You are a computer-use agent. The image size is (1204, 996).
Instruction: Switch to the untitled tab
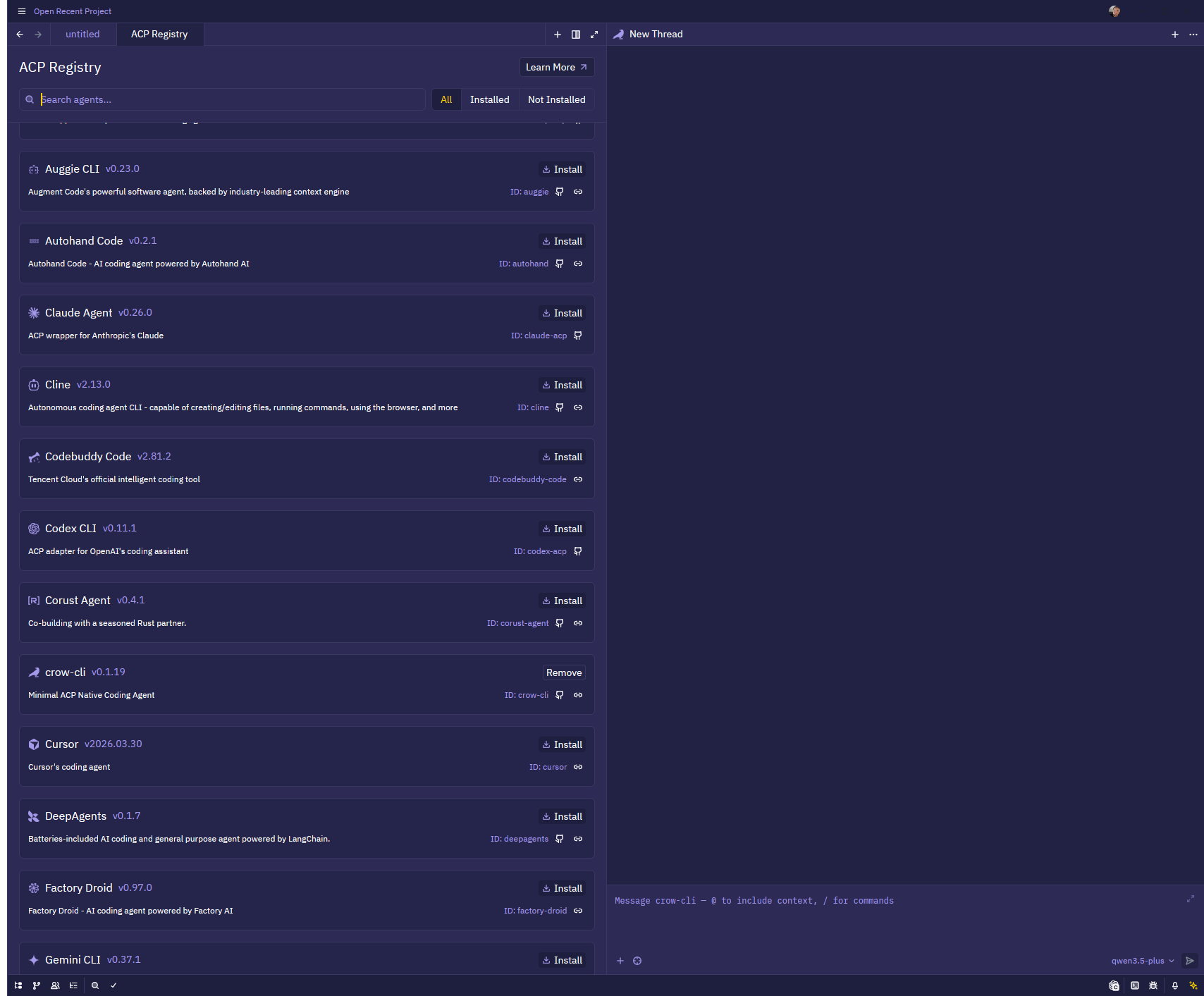click(82, 34)
